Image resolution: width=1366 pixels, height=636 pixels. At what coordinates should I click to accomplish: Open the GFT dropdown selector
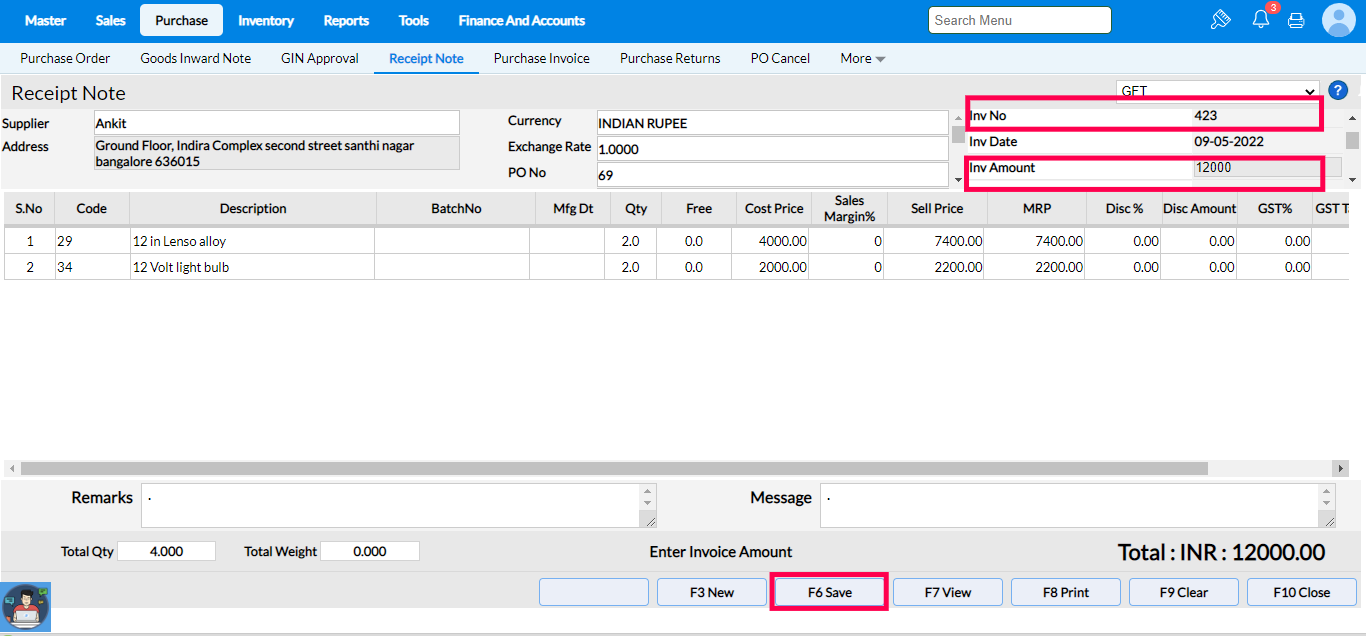(x=1217, y=91)
